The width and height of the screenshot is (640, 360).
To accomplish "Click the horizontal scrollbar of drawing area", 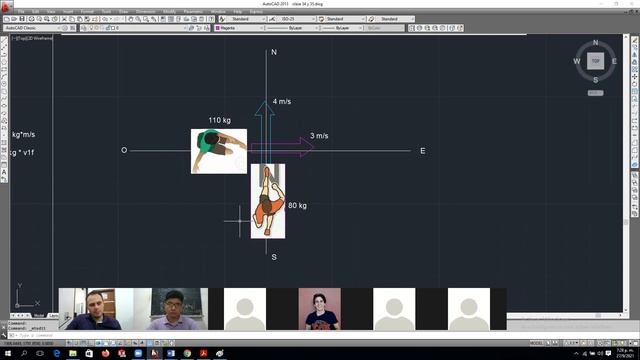I will 565,316.
